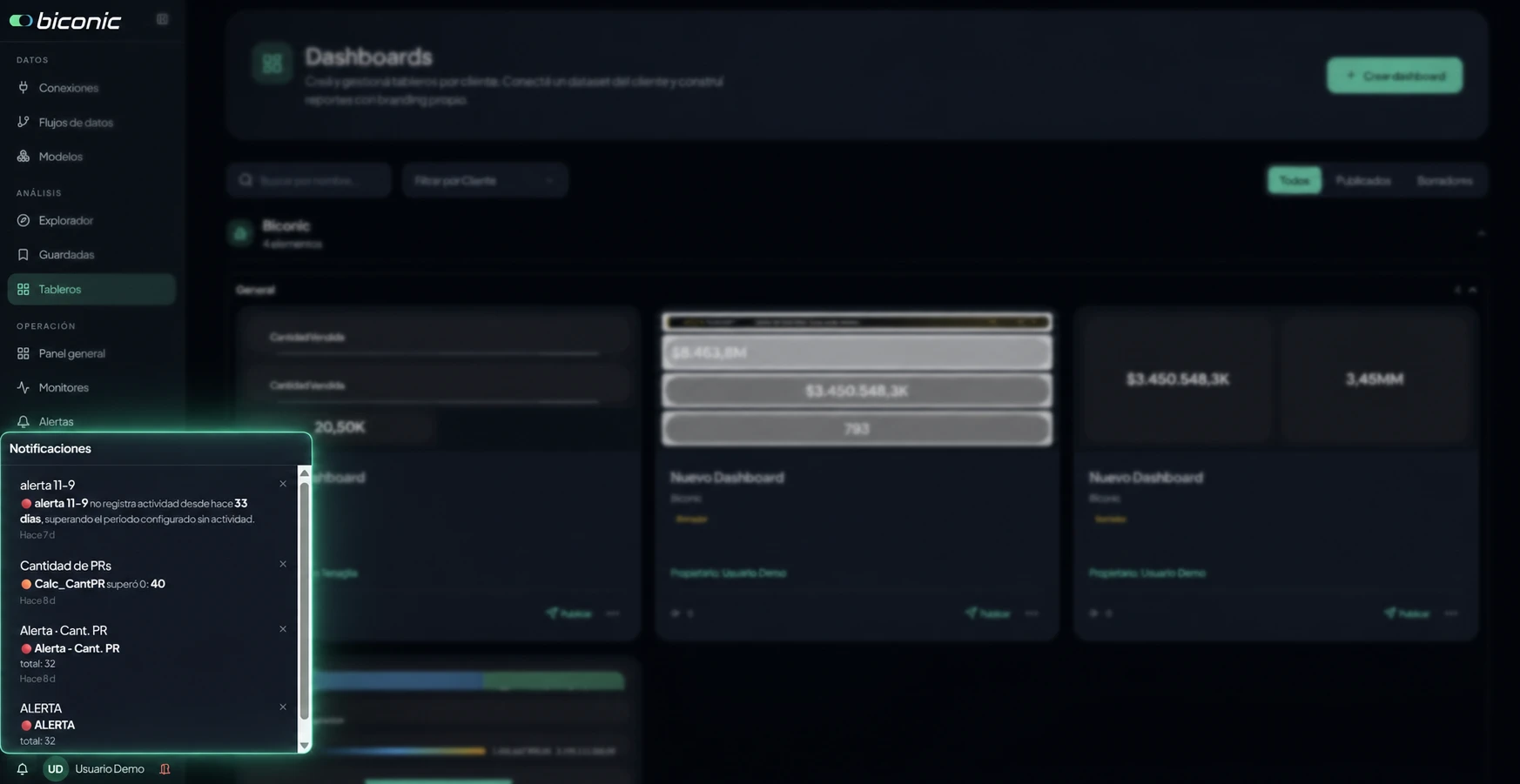The height and width of the screenshot is (784, 1520).
Task: Collapse the sidebar with the panel icon
Action: tap(162, 19)
